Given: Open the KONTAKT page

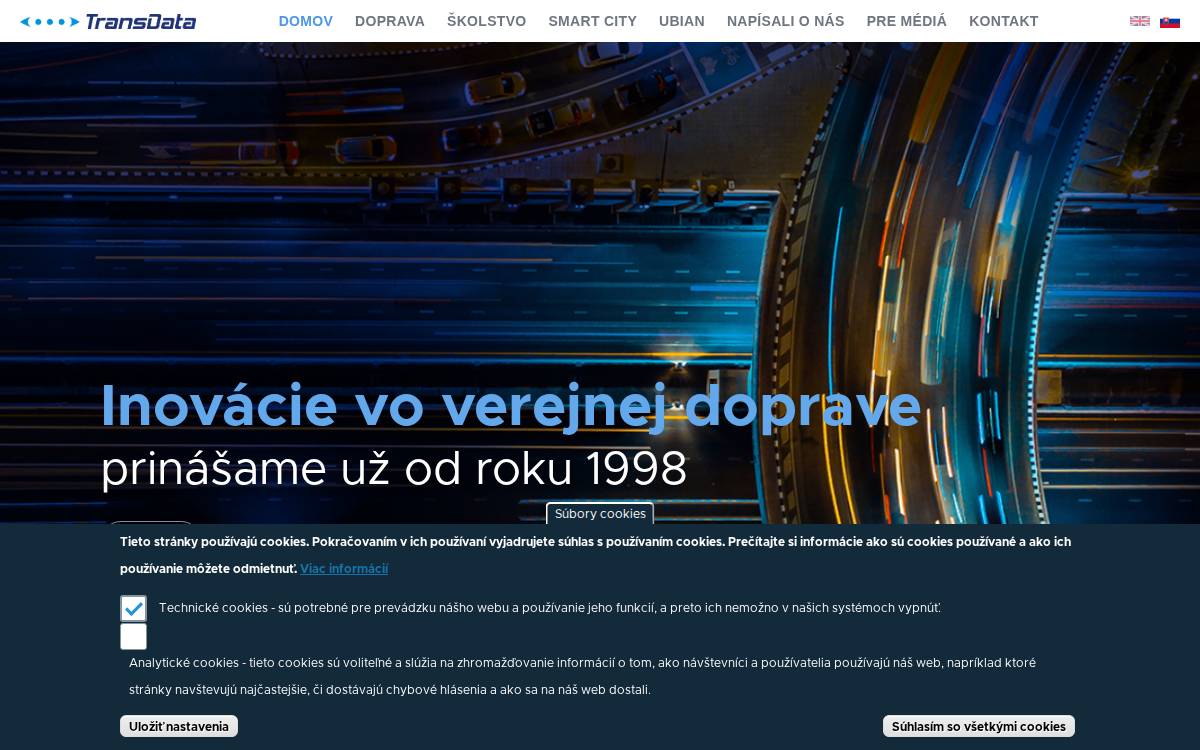Looking at the screenshot, I should pos(1004,21).
